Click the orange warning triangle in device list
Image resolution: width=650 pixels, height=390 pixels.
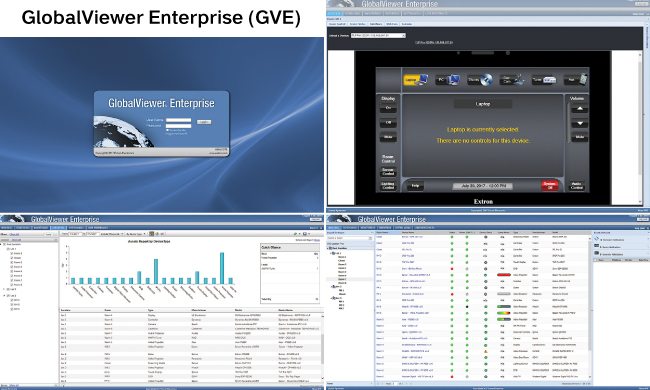point(485,351)
